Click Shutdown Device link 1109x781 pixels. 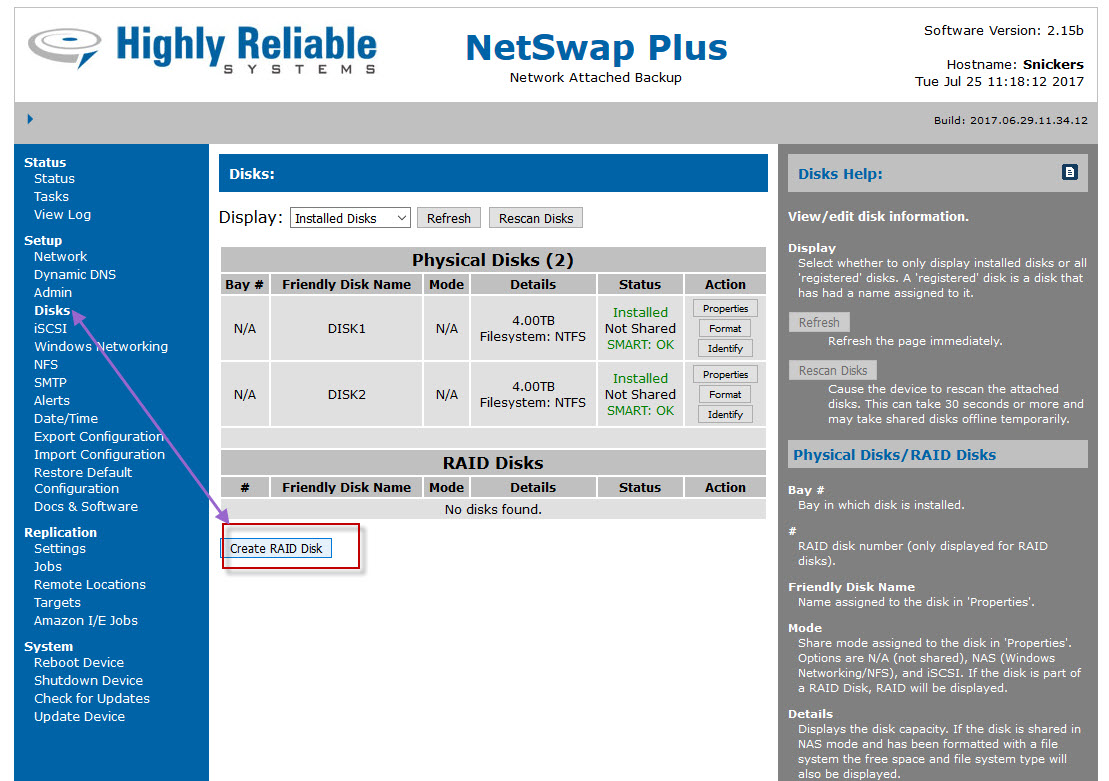(x=88, y=681)
